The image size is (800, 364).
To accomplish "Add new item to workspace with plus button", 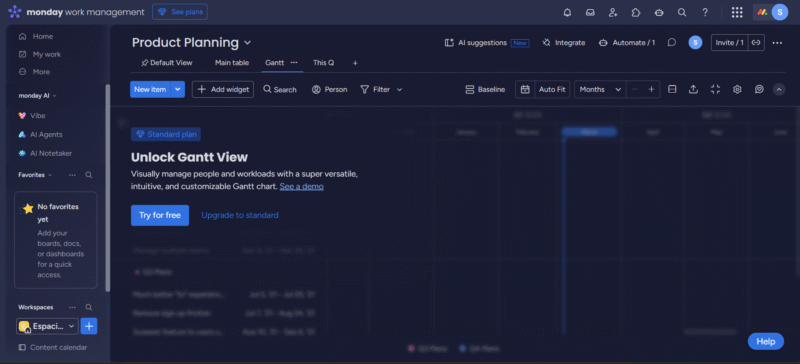I will [89, 326].
